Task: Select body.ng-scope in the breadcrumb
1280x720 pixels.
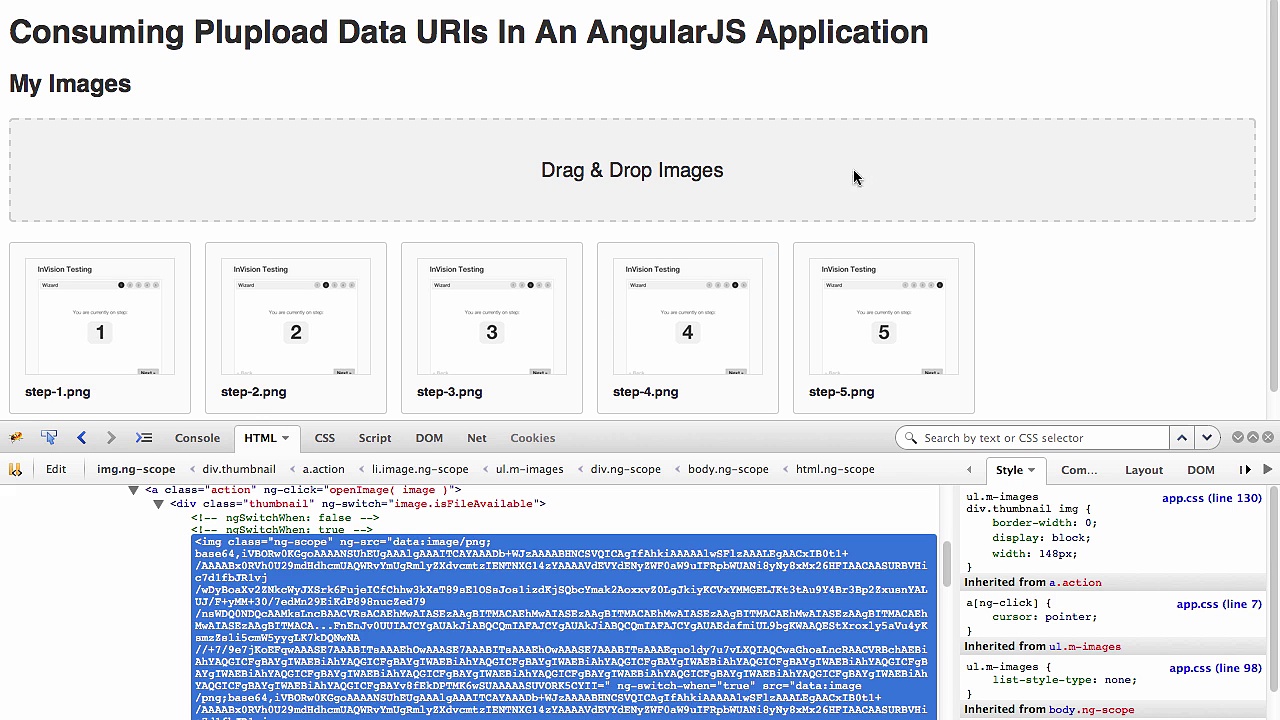Action: [x=728, y=469]
